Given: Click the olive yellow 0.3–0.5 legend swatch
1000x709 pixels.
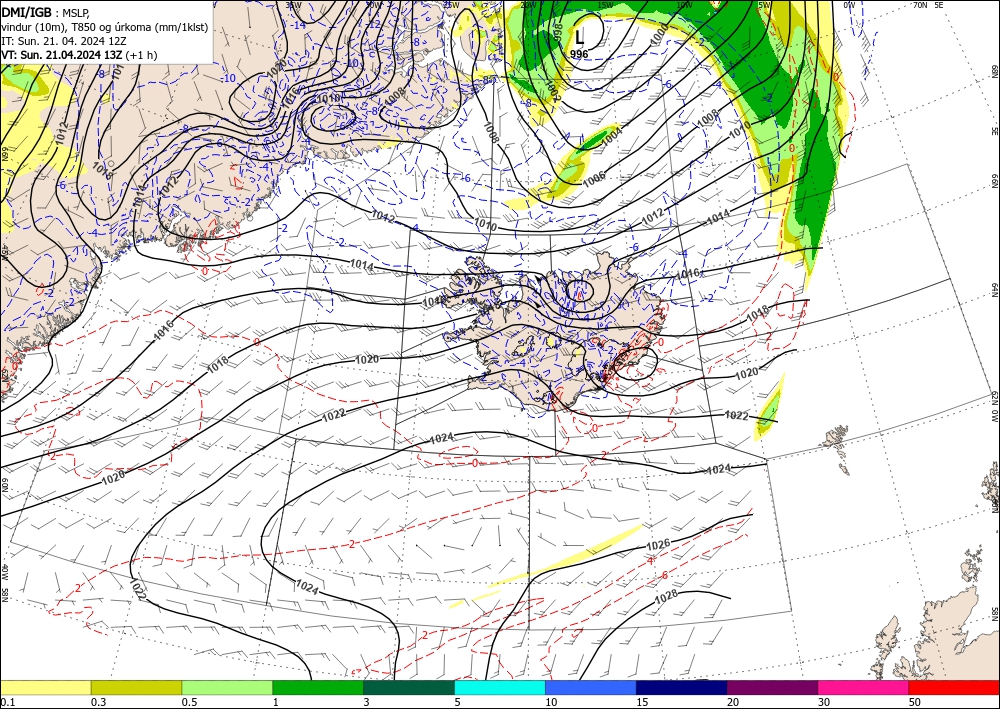Looking at the screenshot, I should [x=136, y=687].
